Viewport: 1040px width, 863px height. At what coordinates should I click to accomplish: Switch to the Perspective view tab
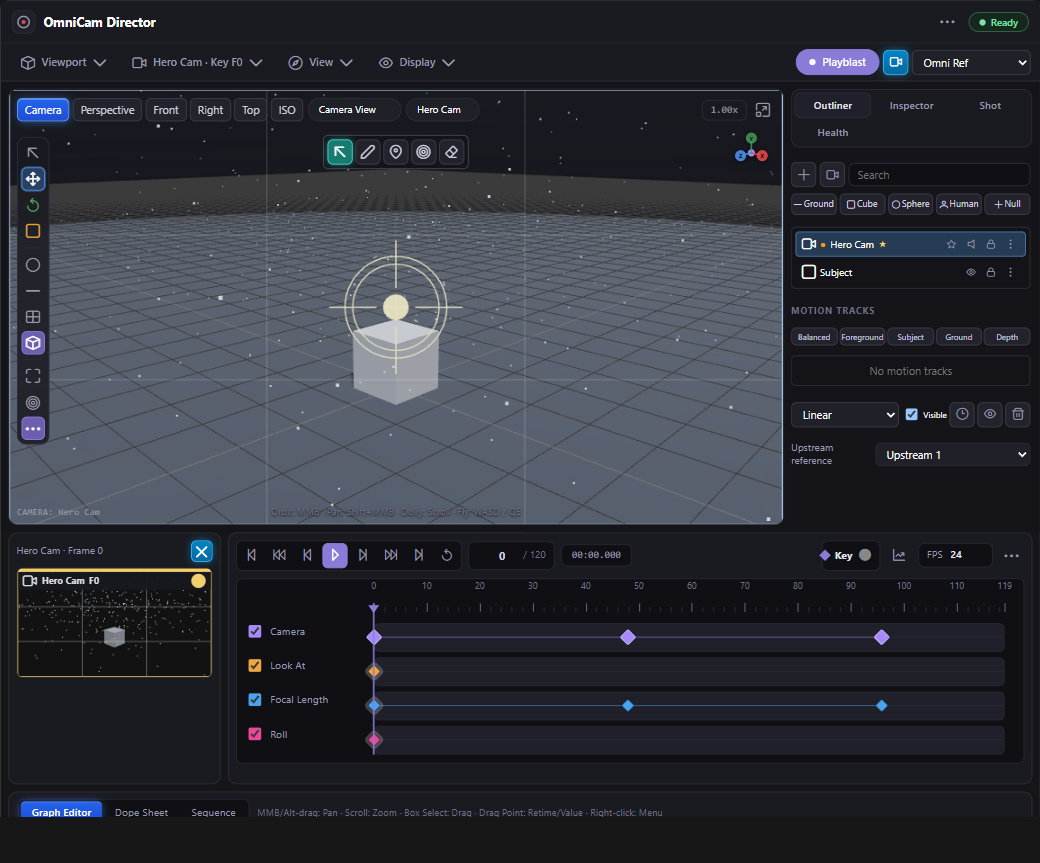tap(107, 110)
